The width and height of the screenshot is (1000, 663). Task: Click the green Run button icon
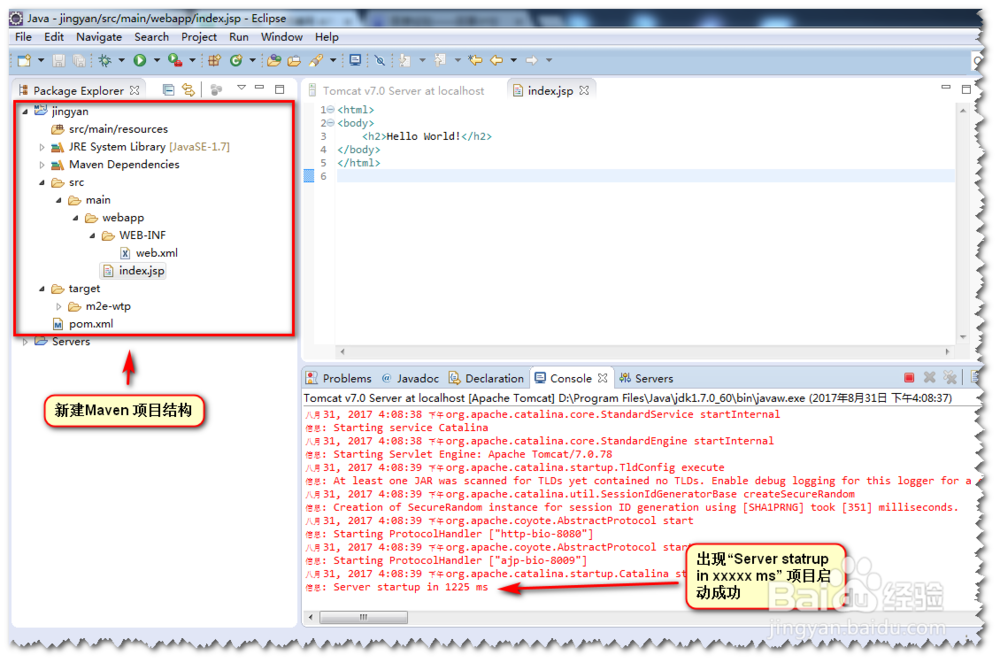[x=140, y=61]
